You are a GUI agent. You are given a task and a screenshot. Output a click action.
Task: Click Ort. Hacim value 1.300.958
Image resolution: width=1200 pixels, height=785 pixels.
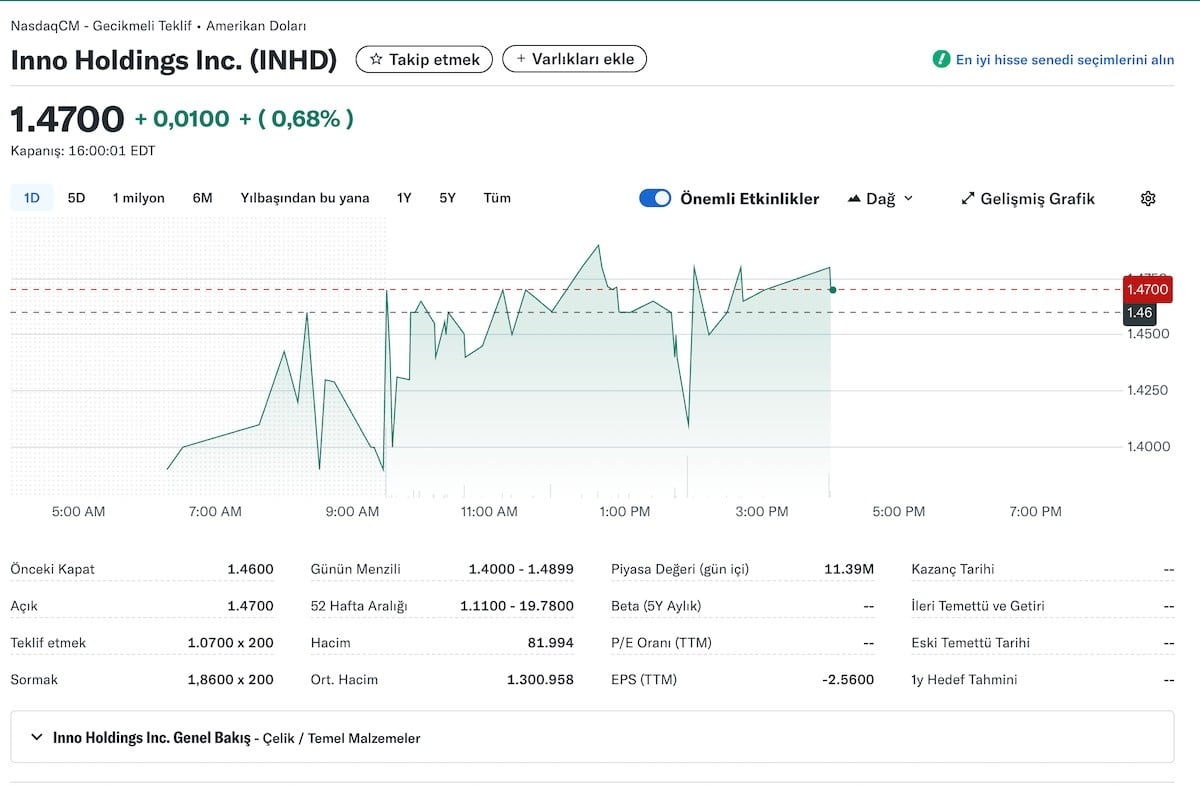point(540,680)
